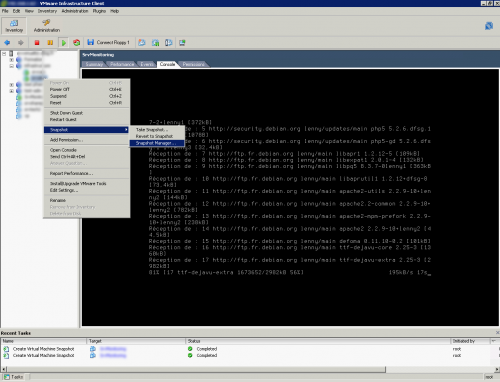Viewport: 500px width, 382px height.
Task: Open the Help menu
Action: (x=114, y=11)
